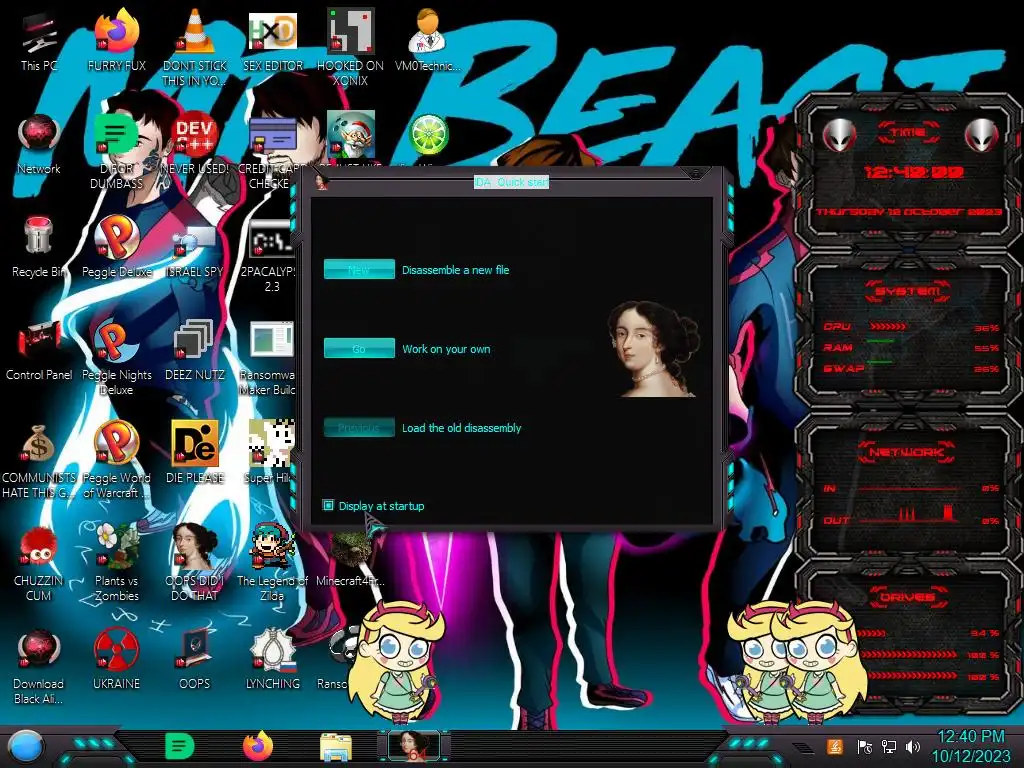This screenshot has height=768, width=1024.
Task: Open the HOOKED ON XONIX icon
Action: 350,33
